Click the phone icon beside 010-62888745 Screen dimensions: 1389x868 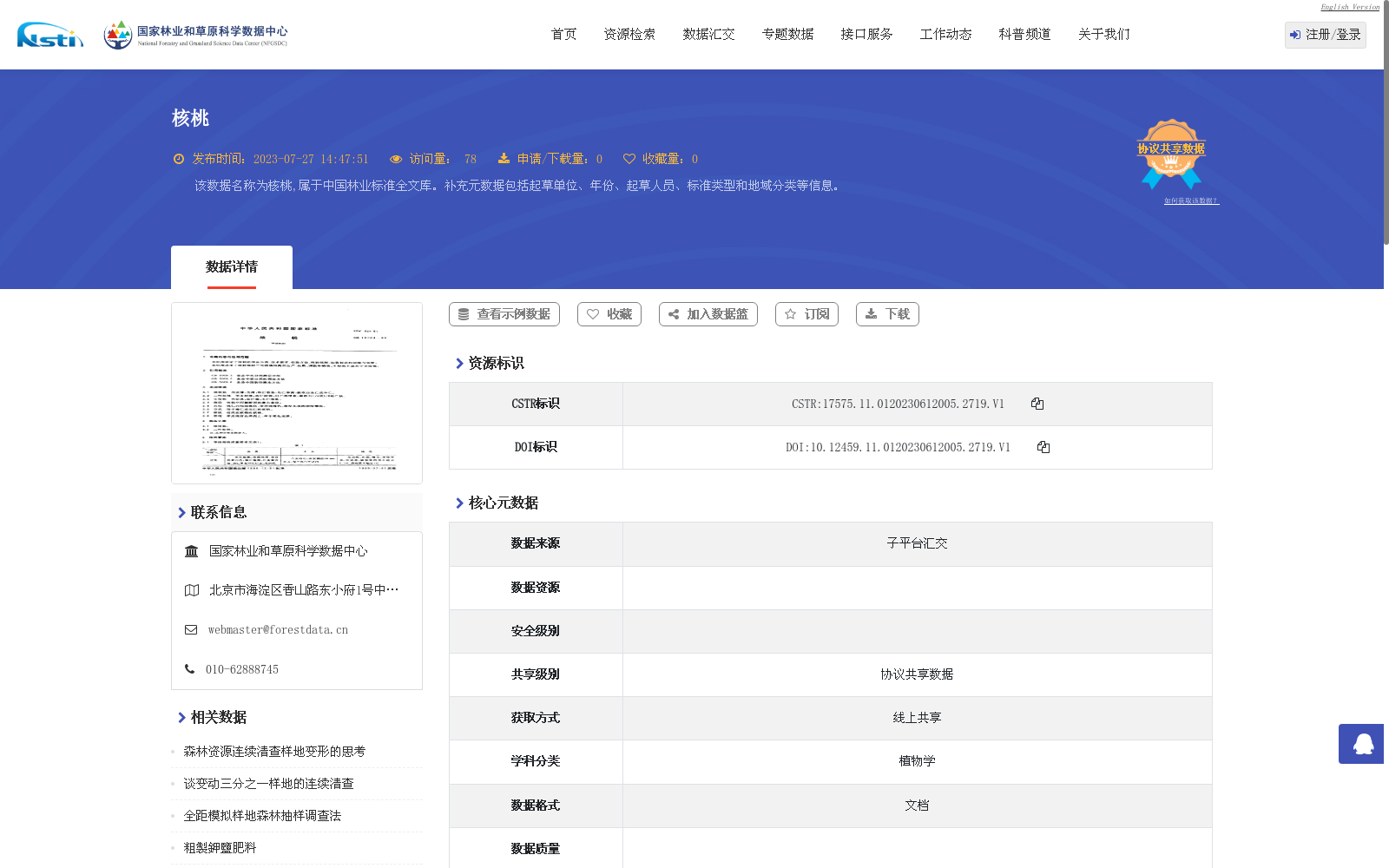click(x=189, y=669)
